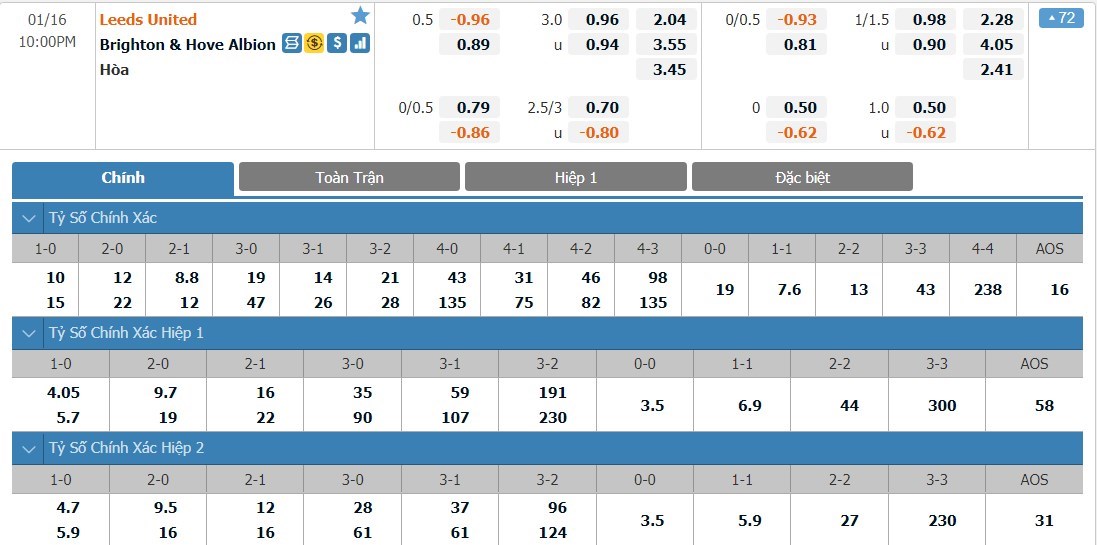Click the blue dollar sign icon
1097x545 pixels.
337,44
